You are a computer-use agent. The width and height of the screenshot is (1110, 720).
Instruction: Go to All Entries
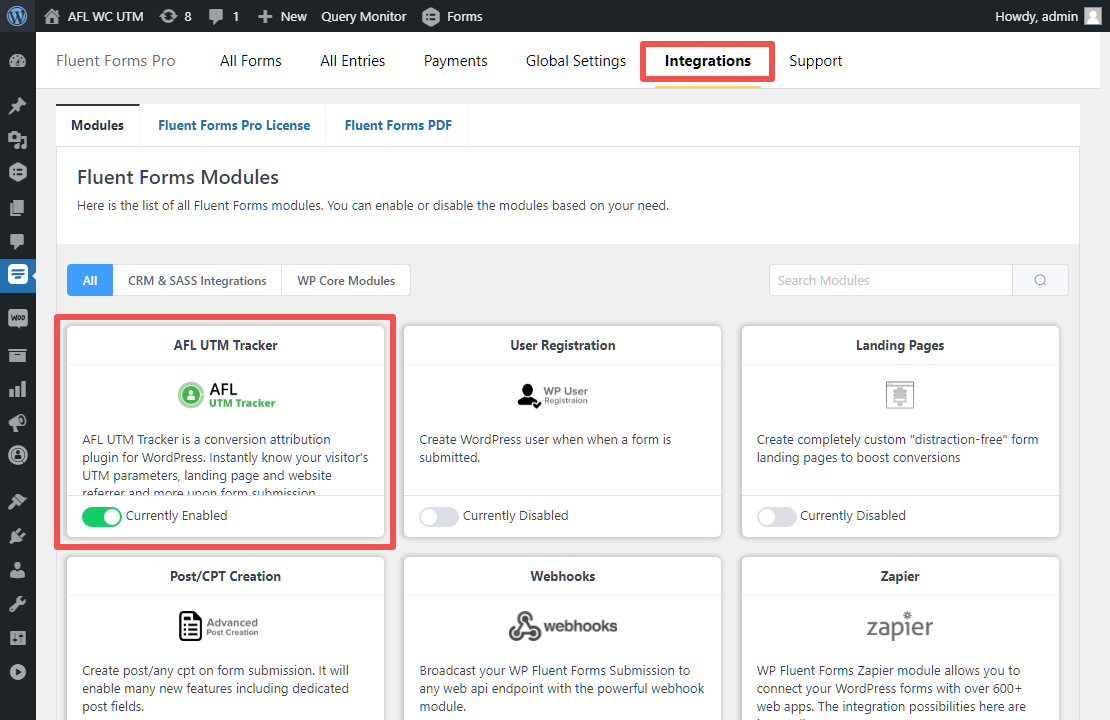tap(353, 61)
